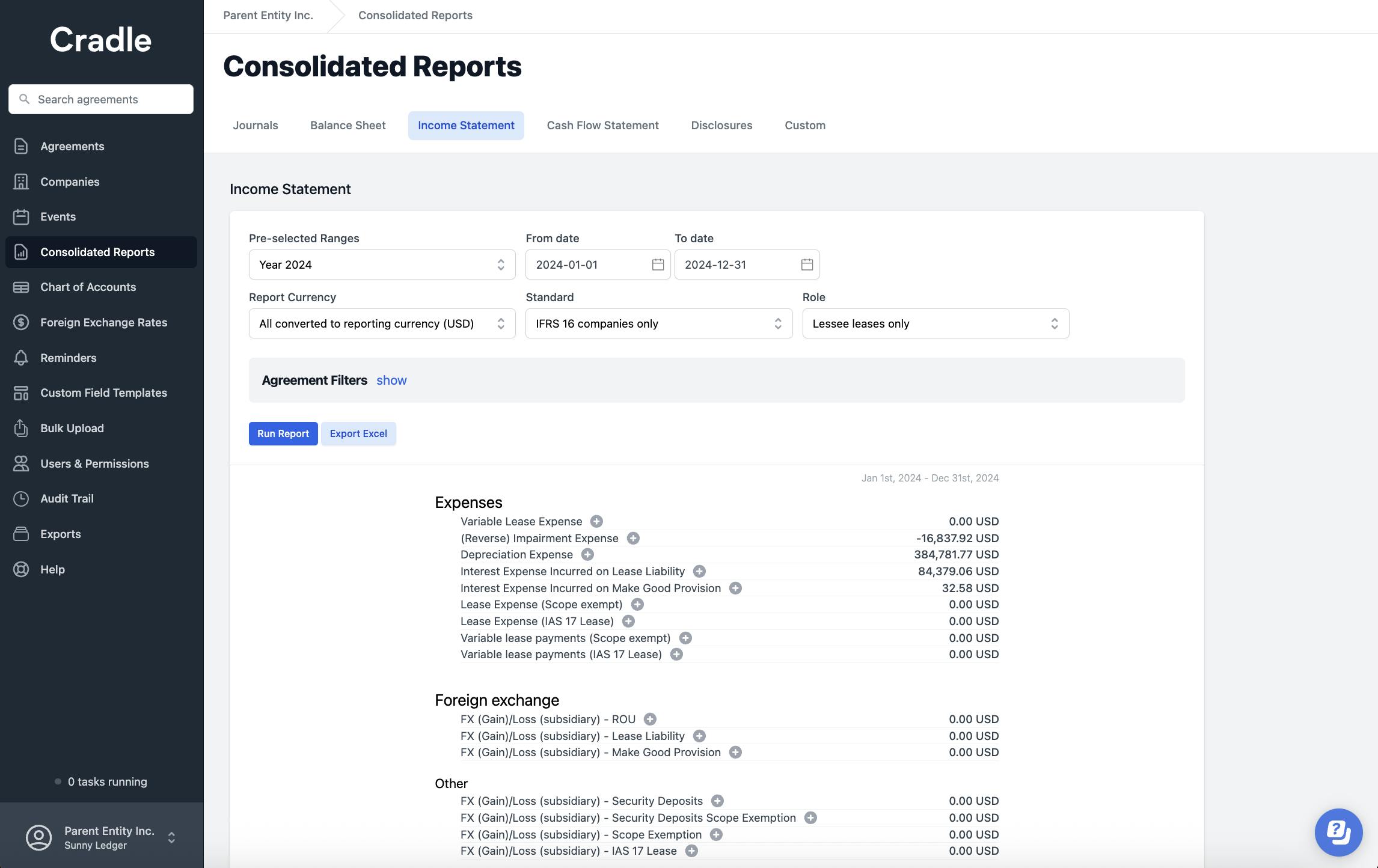Image resolution: width=1378 pixels, height=868 pixels.
Task: Click the To date input field
Action: click(x=747, y=264)
